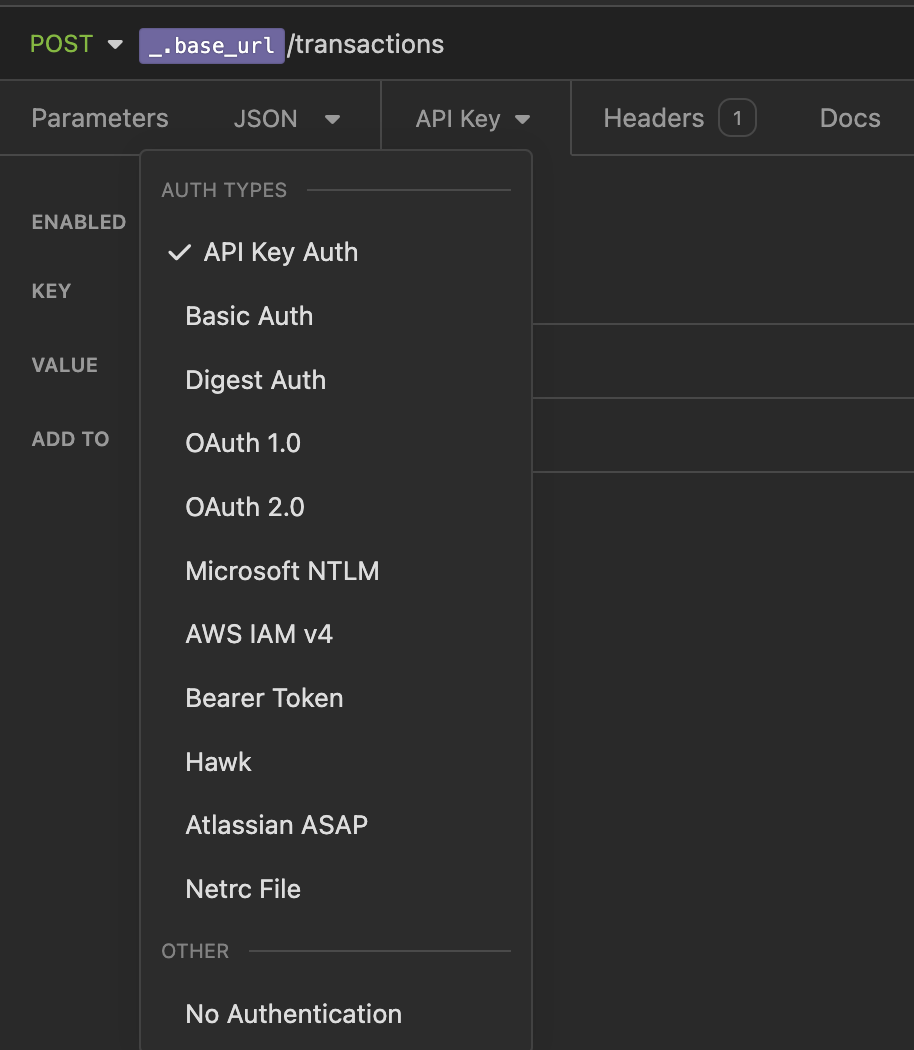Choose Bearer Token authentication
The height and width of the screenshot is (1050, 914).
(x=264, y=698)
